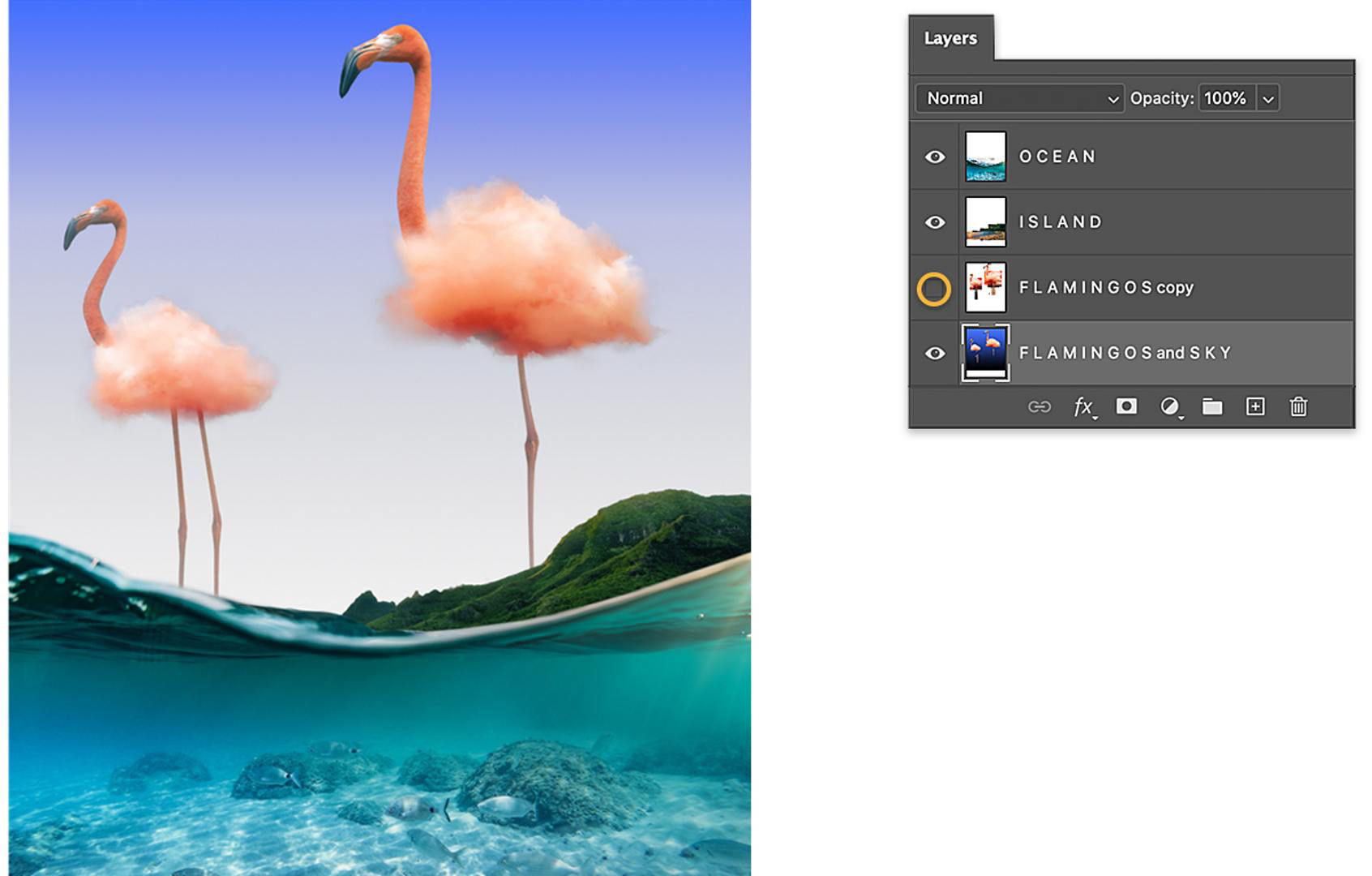1372x876 pixels.
Task: Create a new layer group
Action: pyautogui.click(x=1213, y=406)
